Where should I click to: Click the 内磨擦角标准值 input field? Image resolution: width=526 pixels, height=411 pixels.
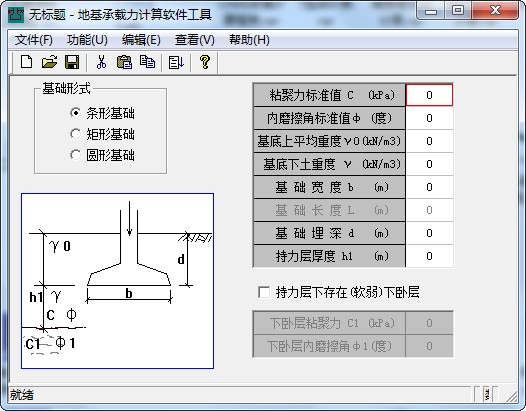point(429,118)
